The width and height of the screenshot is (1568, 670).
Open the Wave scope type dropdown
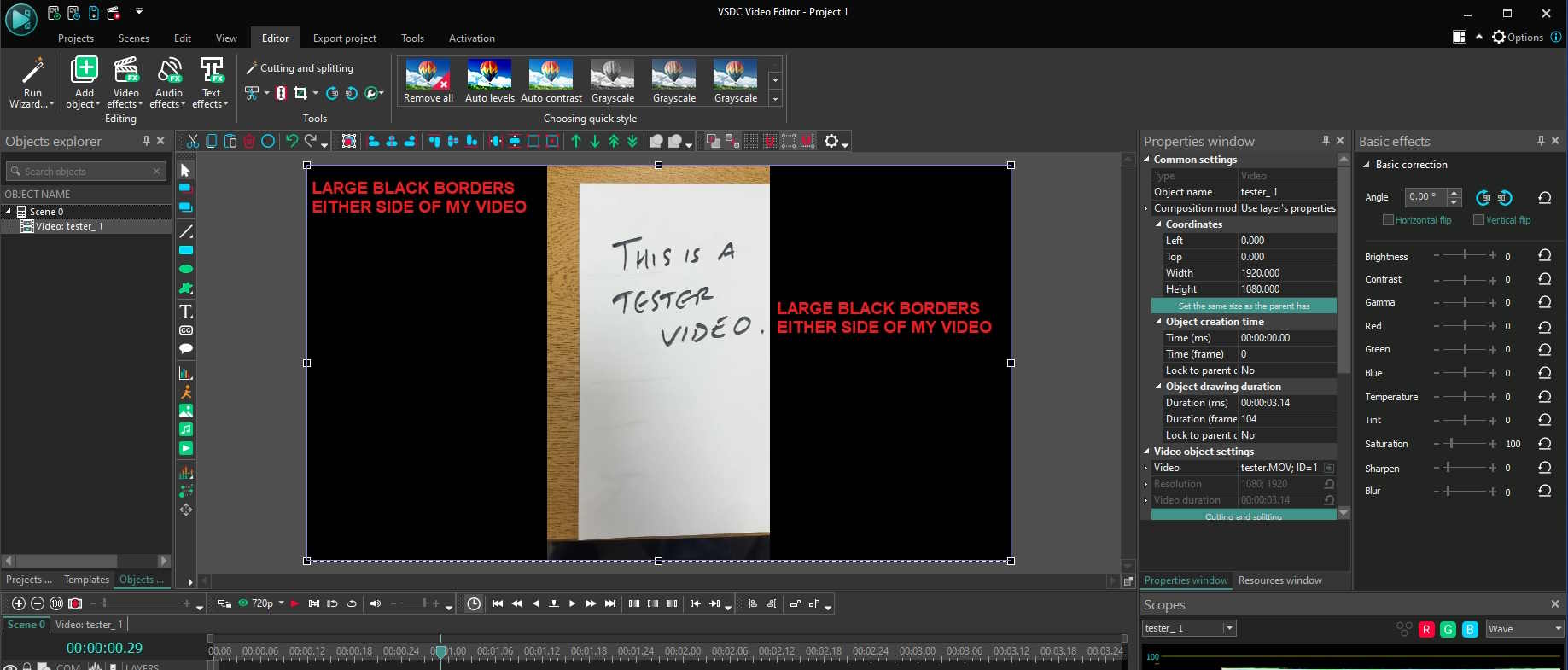1524,629
